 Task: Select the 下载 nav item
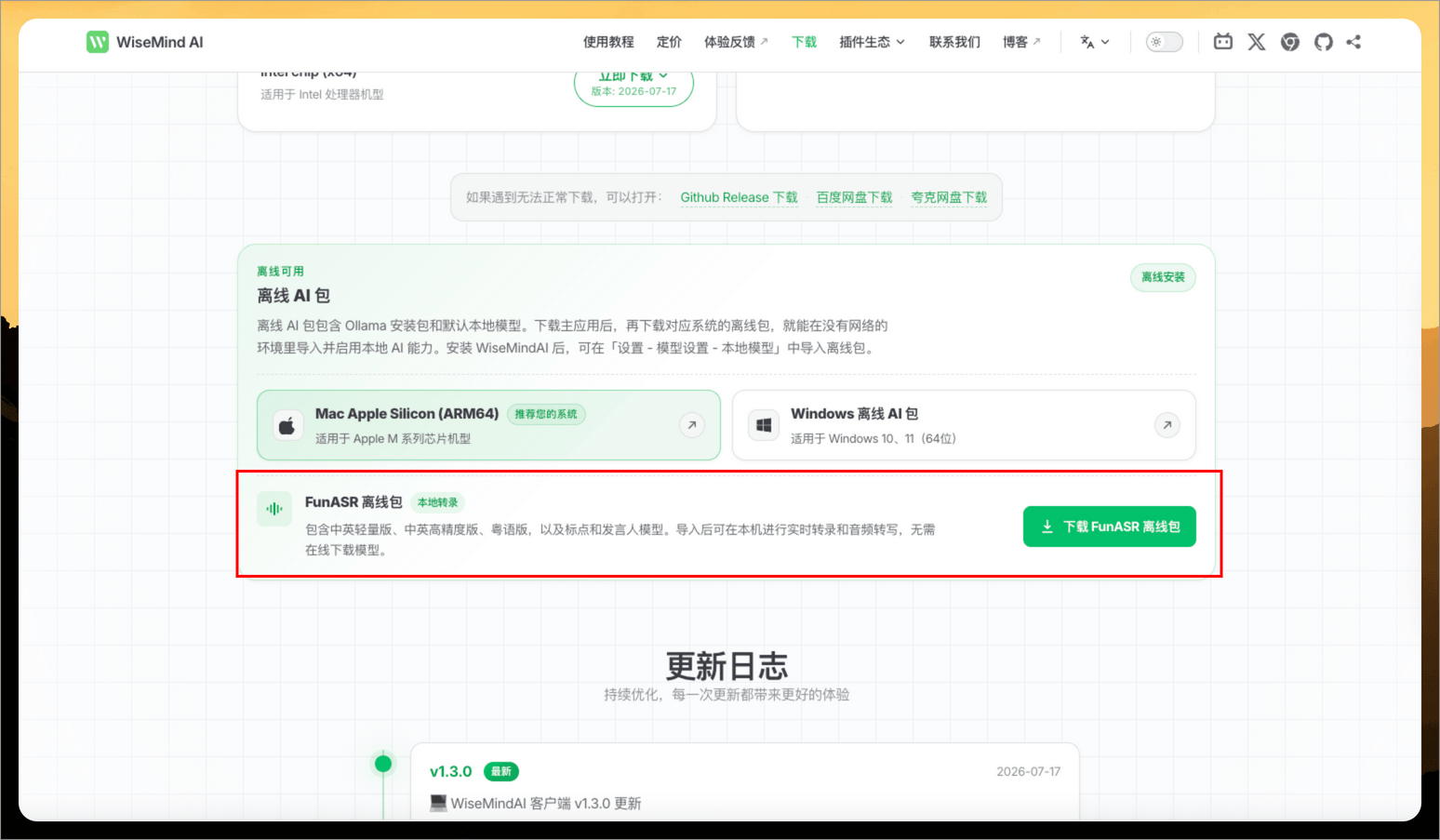(x=804, y=42)
